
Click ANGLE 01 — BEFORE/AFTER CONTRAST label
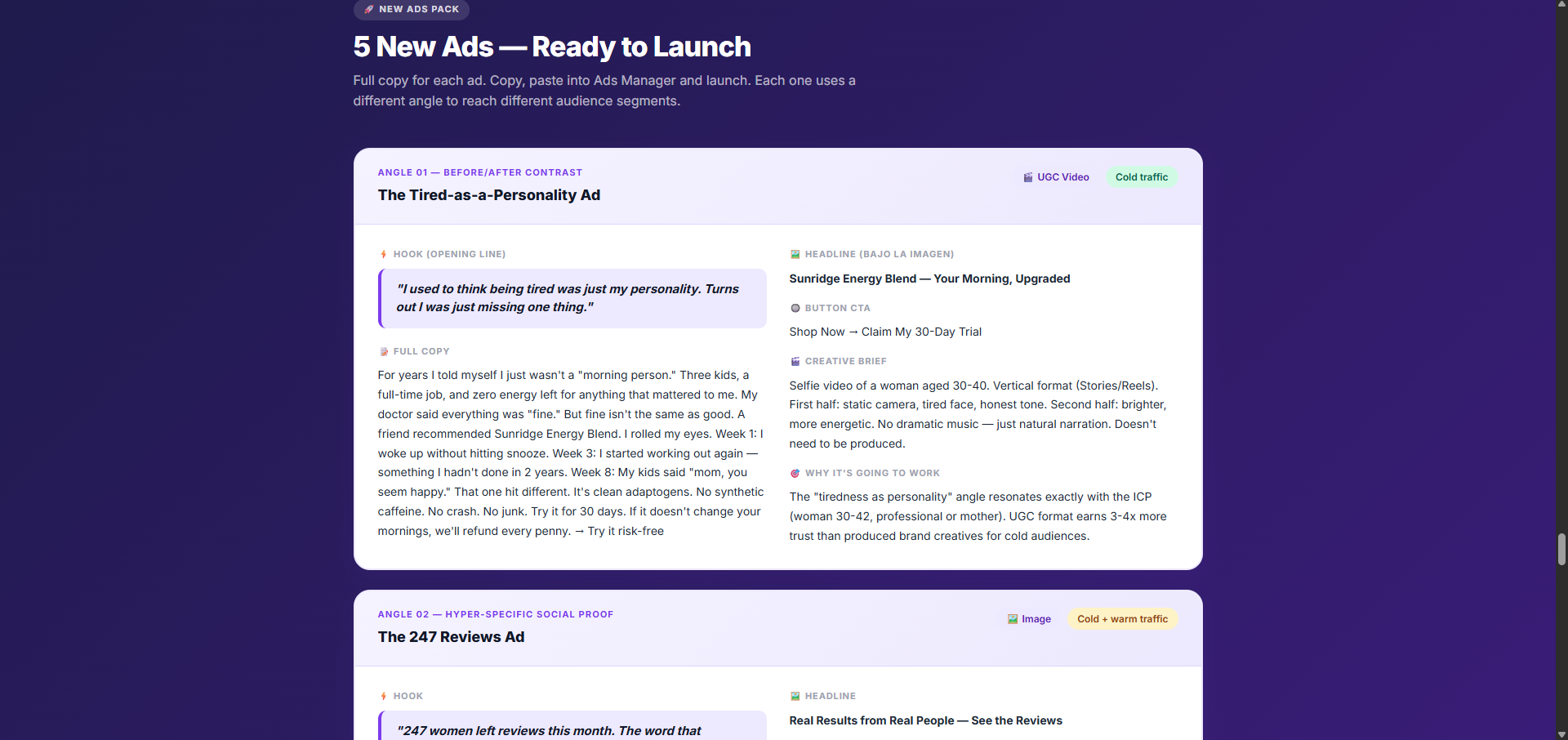pyautogui.click(x=479, y=172)
